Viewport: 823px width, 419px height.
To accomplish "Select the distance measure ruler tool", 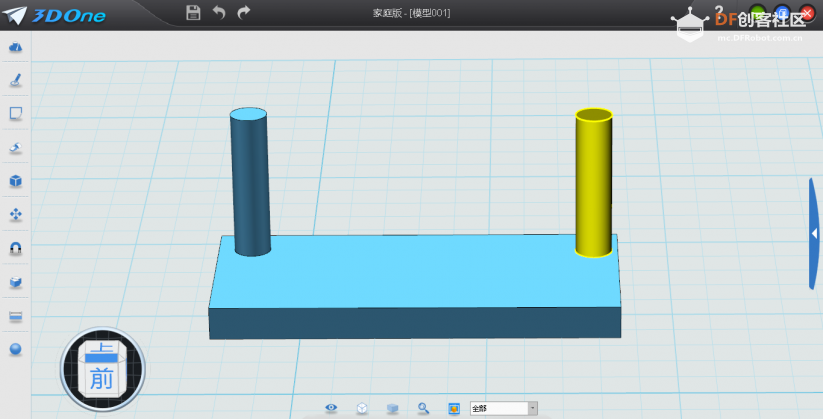I will (16, 316).
